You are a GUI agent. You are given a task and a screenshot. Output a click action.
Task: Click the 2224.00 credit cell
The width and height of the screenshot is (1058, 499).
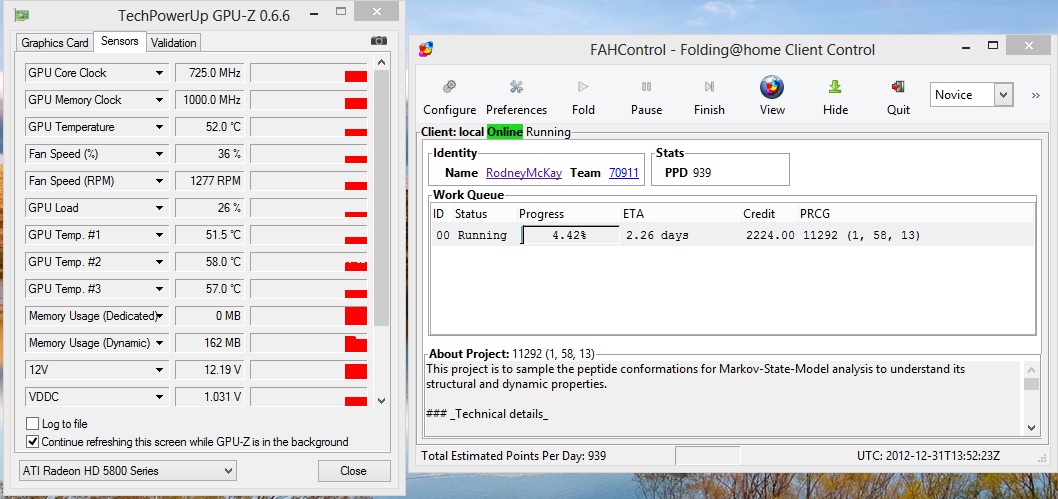(x=770, y=235)
